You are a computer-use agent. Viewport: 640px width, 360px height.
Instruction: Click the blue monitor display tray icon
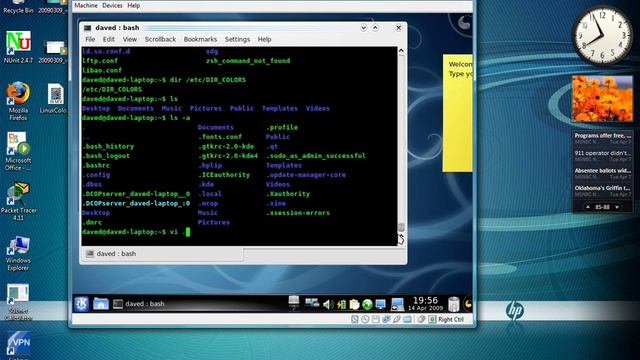[x=380, y=304]
